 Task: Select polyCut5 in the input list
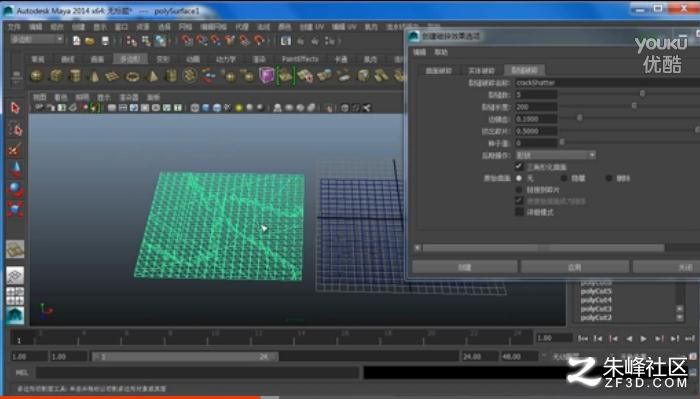[x=596, y=291]
